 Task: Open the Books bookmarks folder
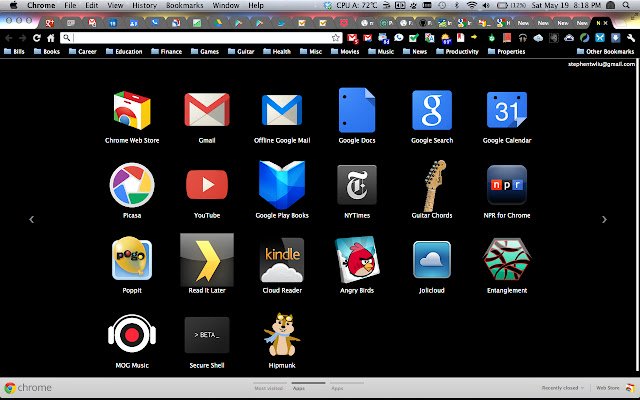coord(47,51)
